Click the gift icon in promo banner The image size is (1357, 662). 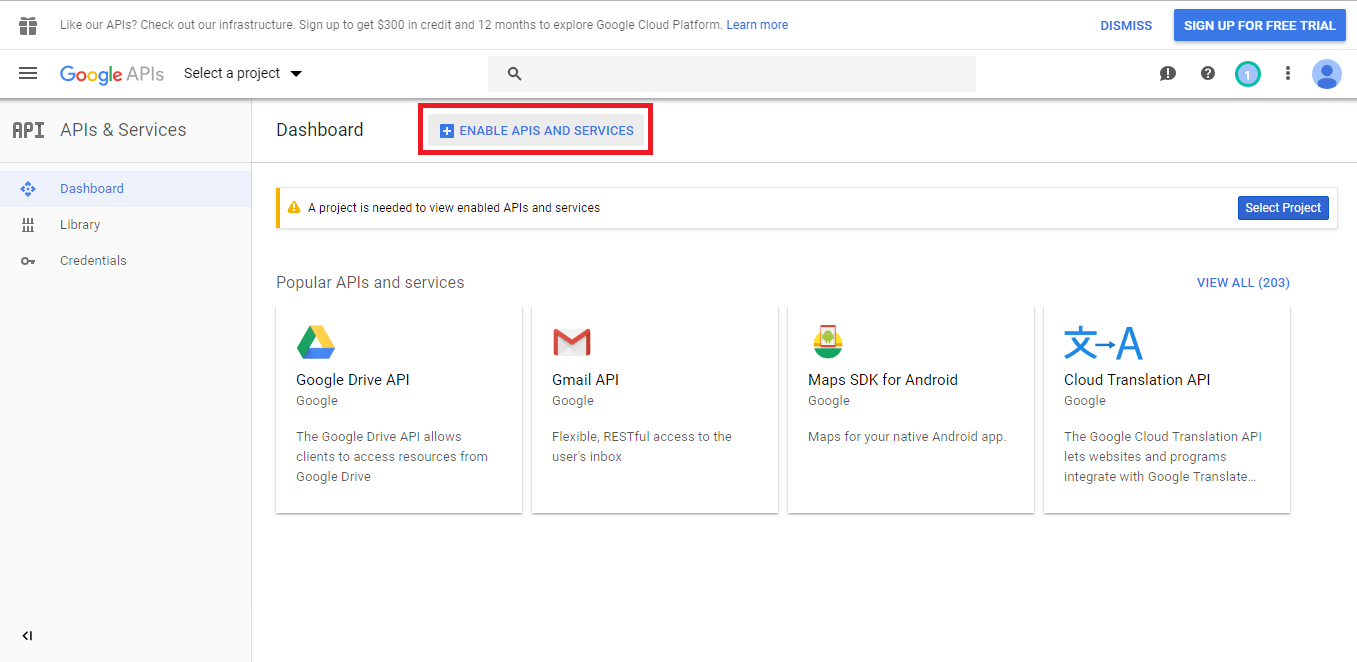[x=28, y=25]
